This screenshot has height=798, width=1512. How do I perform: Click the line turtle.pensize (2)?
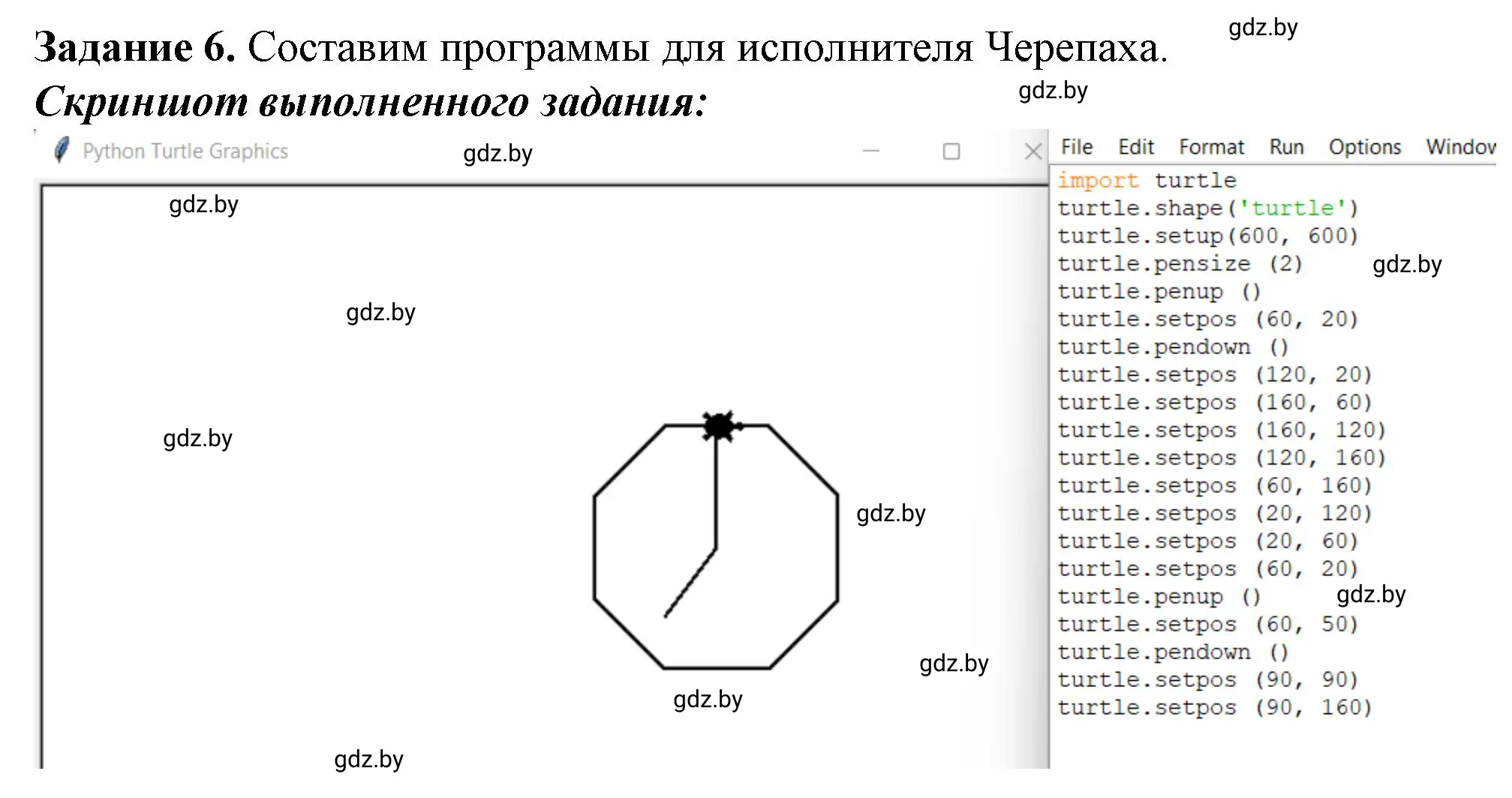1180,264
